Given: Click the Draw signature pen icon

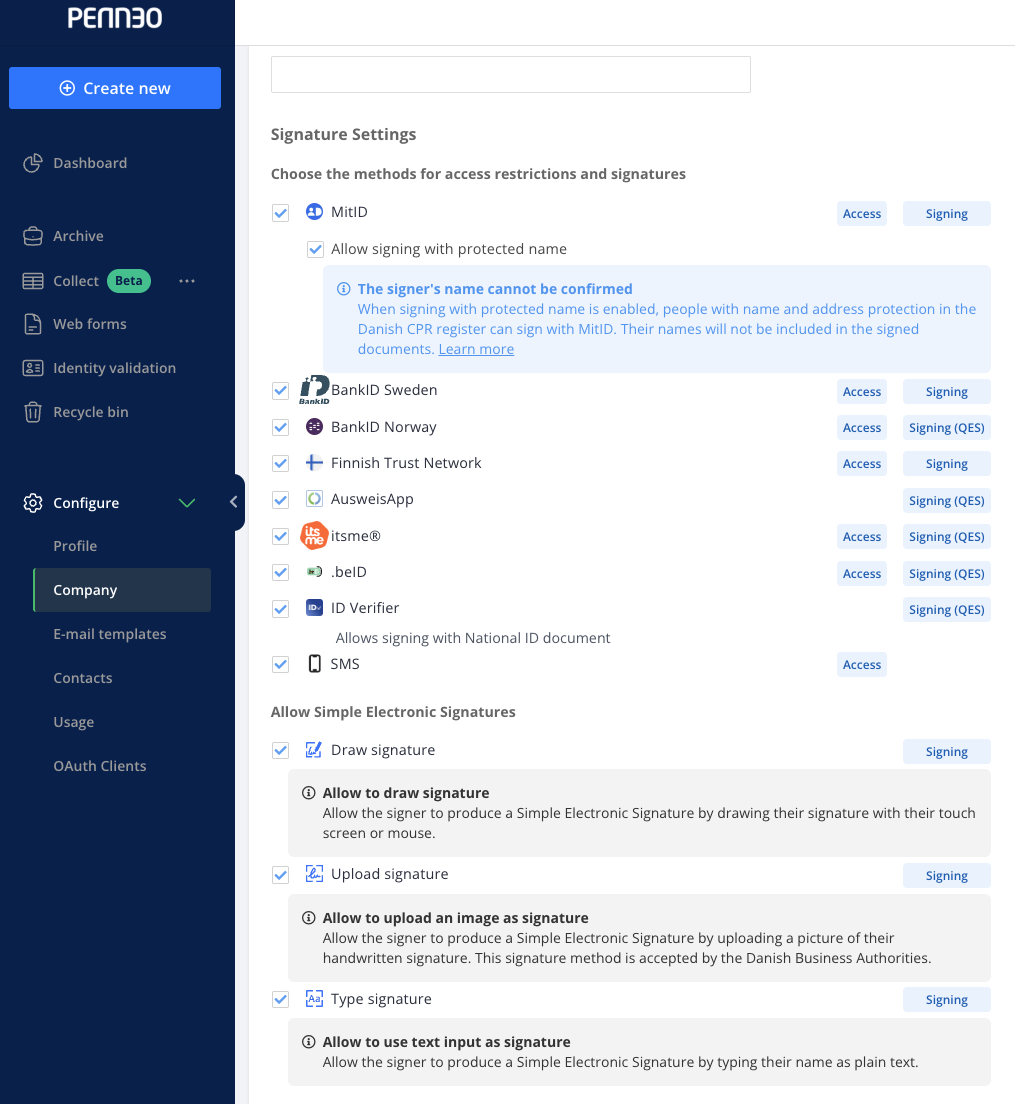Looking at the screenshot, I should [314, 750].
